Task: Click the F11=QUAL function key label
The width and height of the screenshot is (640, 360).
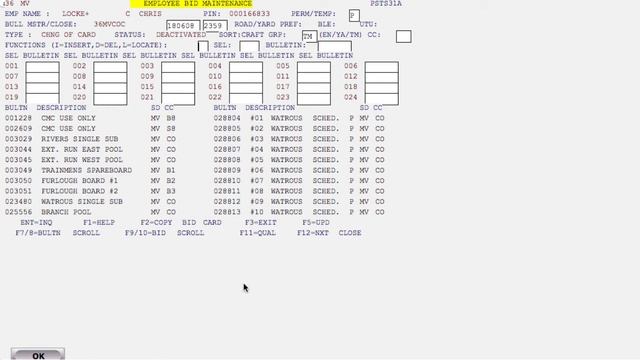Action: [x=258, y=233]
